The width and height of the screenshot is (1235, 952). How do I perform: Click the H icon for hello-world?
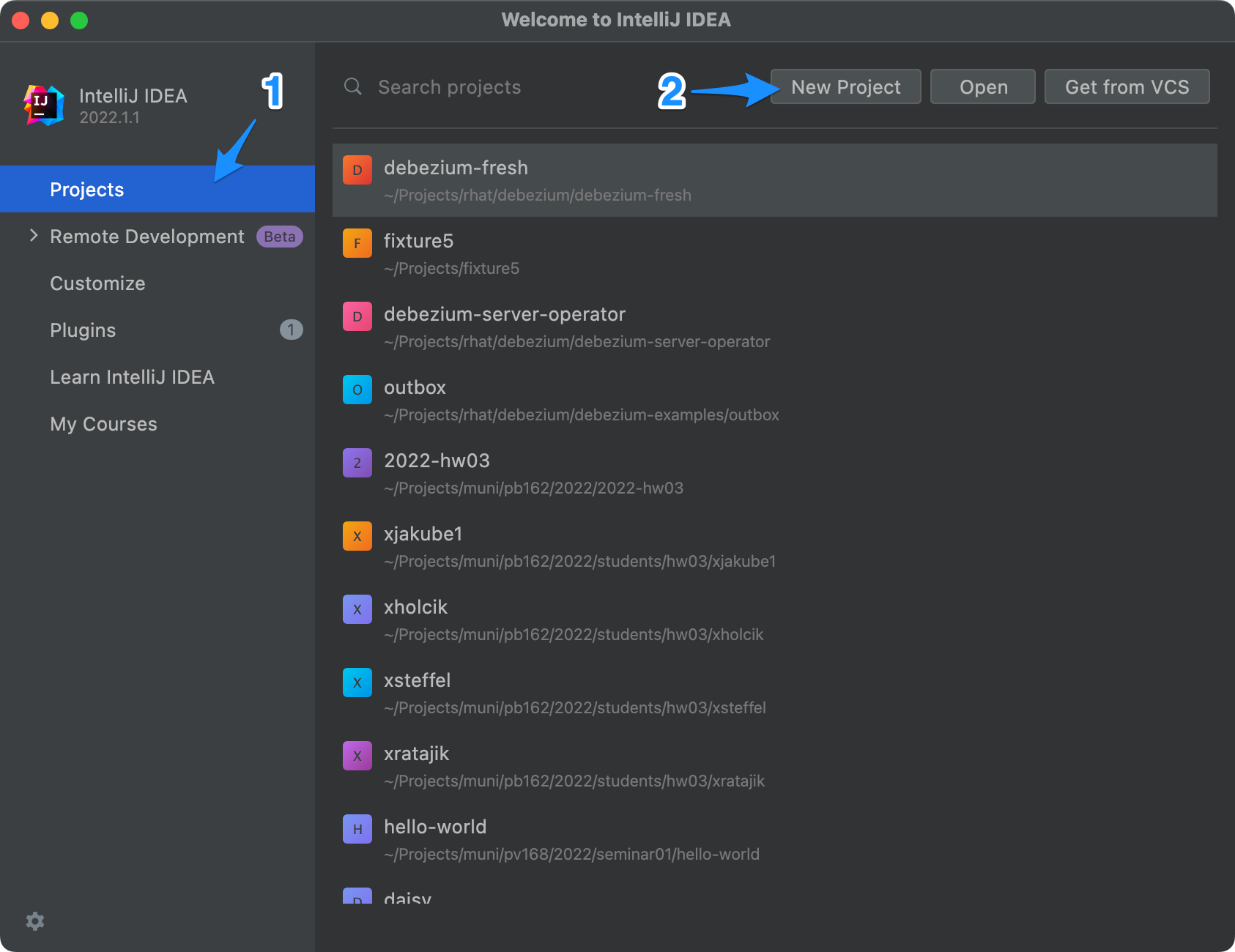357,829
